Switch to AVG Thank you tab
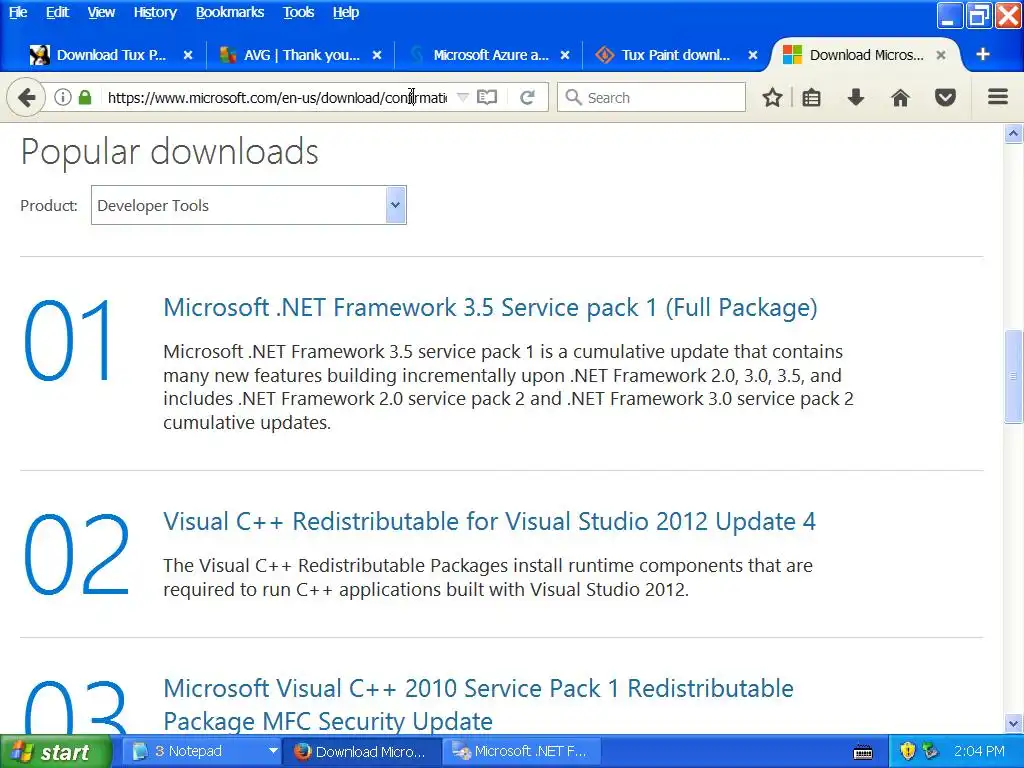The image size is (1024, 768). point(300,55)
